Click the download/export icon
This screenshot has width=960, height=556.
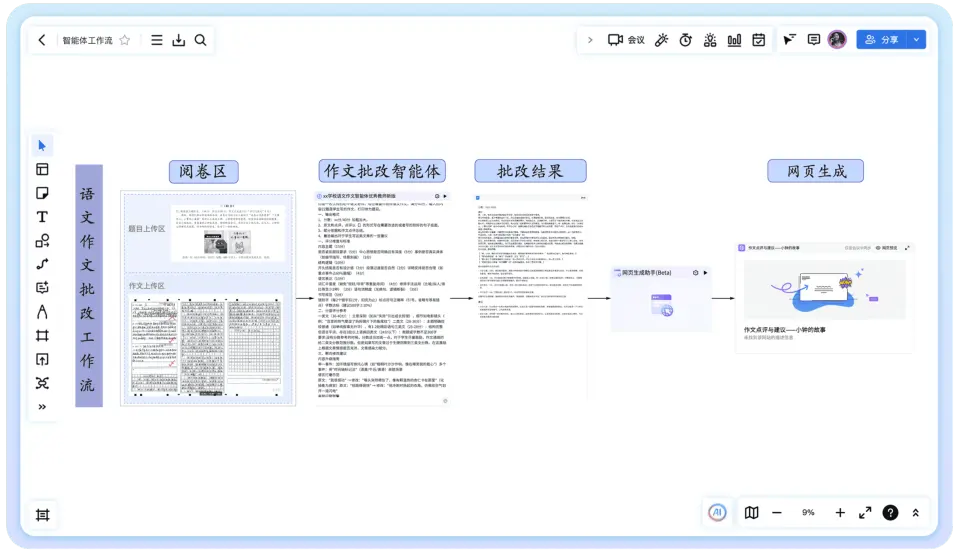click(x=178, y=40)
